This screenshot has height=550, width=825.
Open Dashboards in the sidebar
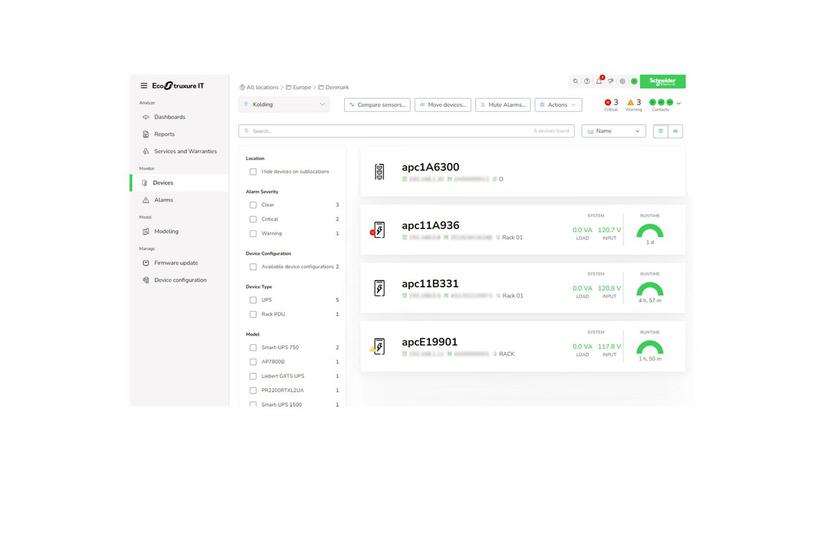[x=169, y=117]
